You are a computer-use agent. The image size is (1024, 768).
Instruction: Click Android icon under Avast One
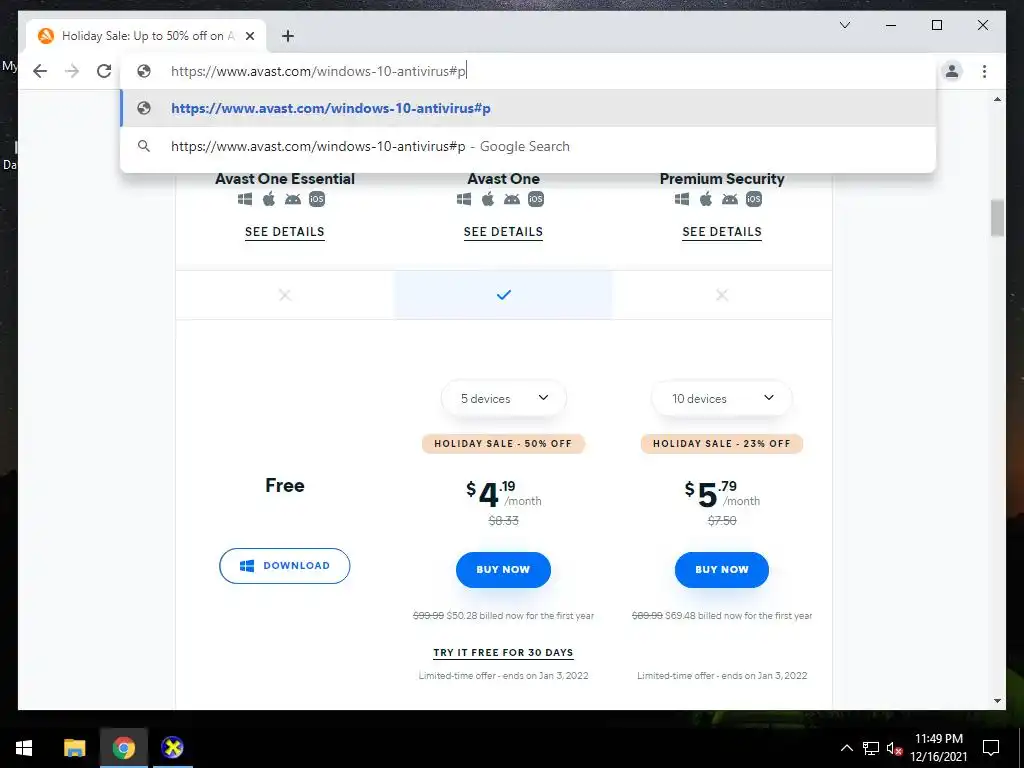511,199
